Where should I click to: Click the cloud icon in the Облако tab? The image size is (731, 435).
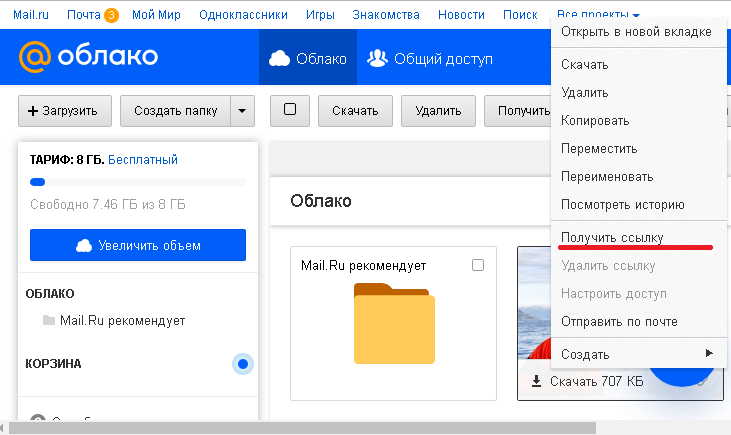click(279, 59)
